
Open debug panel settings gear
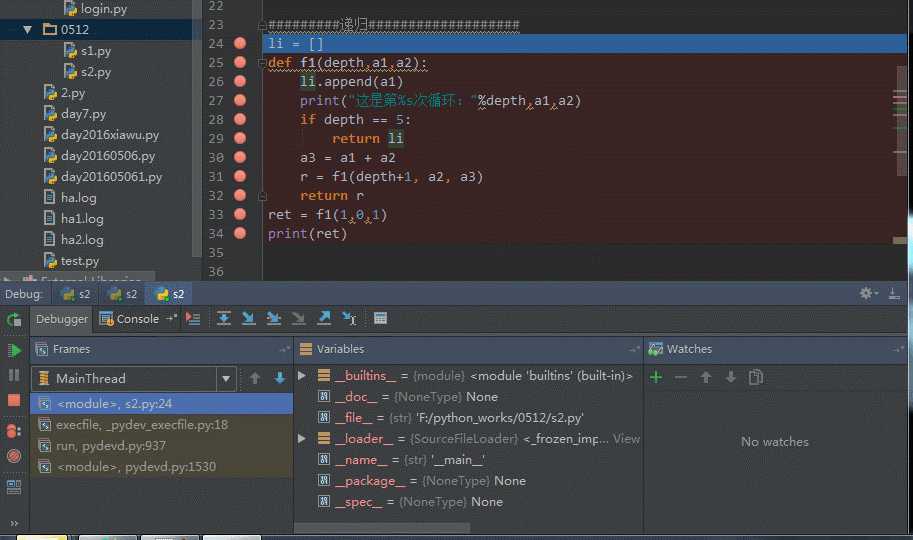tap(868, 294)
